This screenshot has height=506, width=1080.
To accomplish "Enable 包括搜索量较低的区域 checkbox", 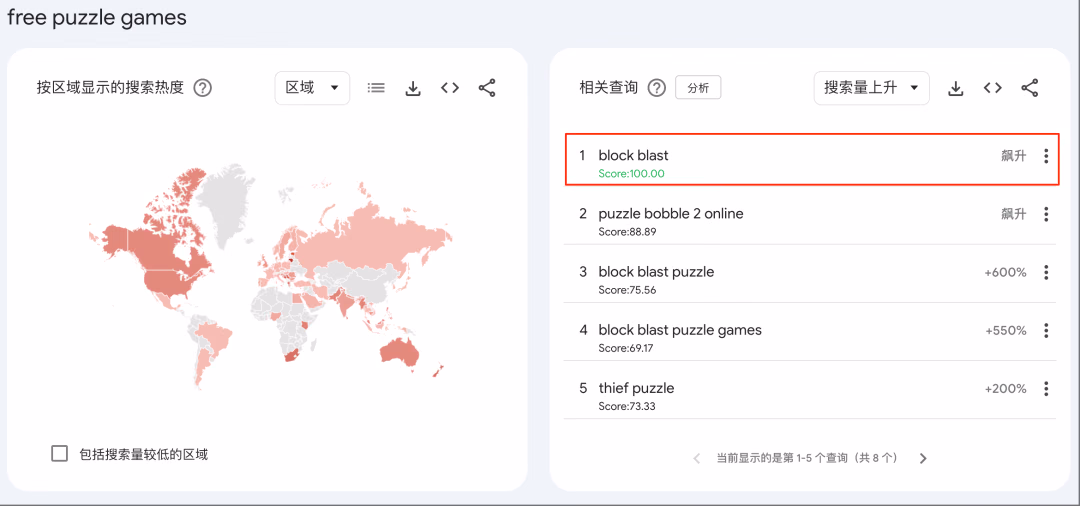I will 60,454.
